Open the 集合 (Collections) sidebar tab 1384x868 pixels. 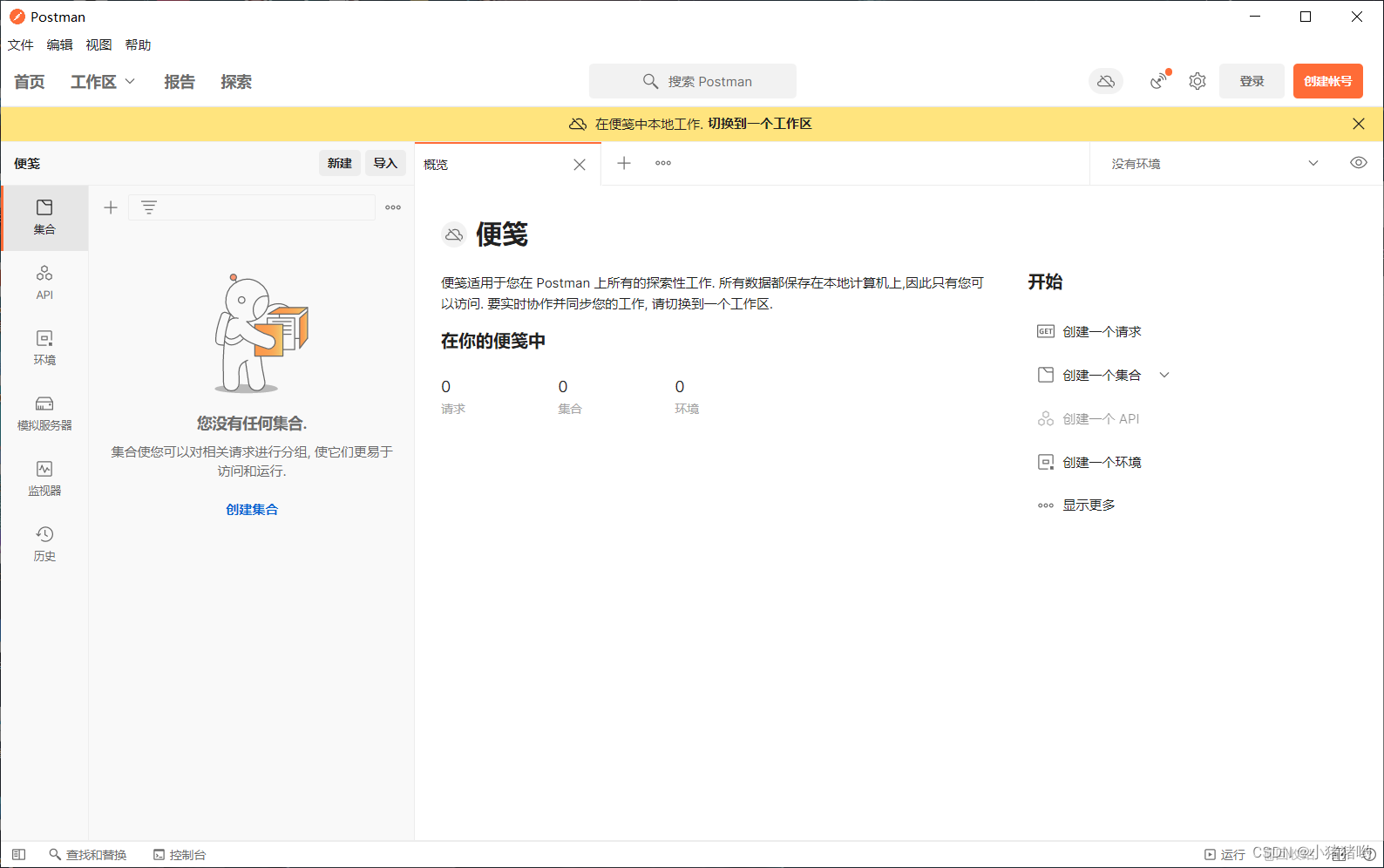(44, 218)
